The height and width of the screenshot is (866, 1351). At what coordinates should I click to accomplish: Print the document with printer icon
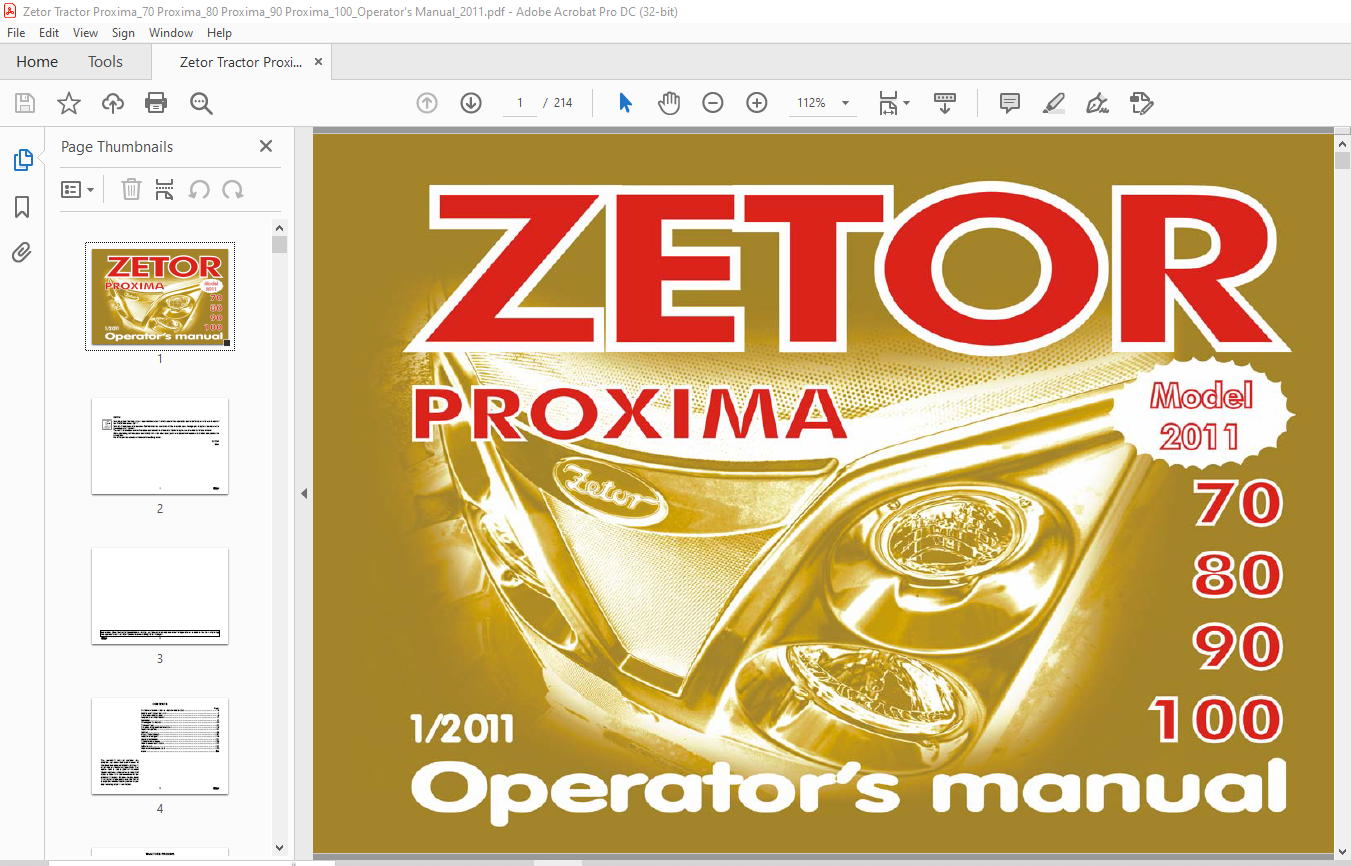point(156,103)
